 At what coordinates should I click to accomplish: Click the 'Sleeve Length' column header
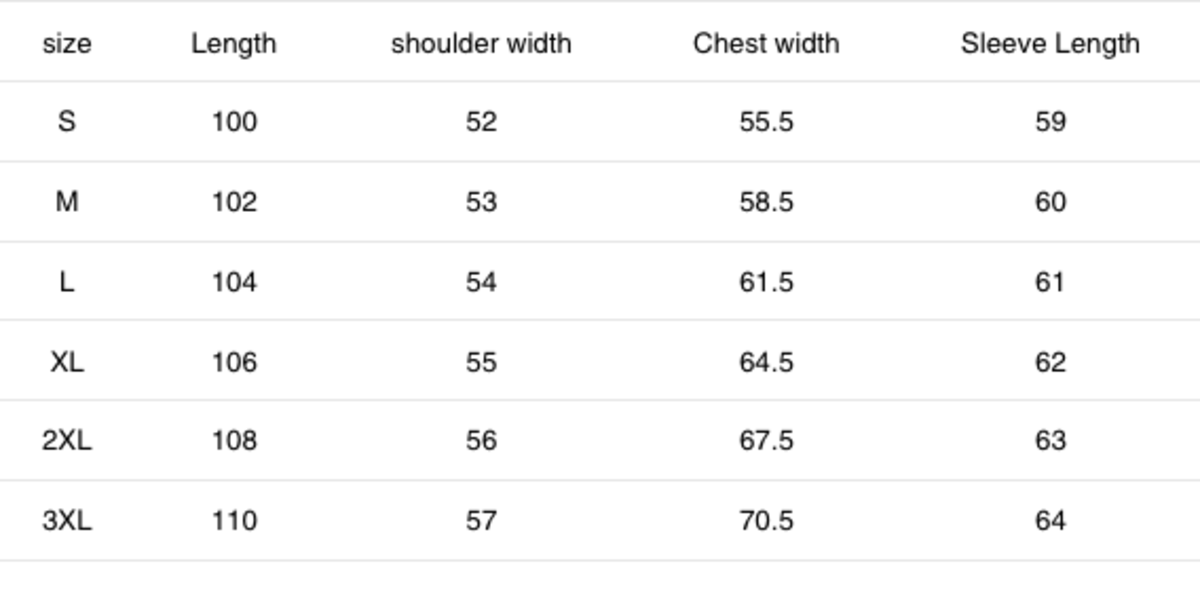(x=1050, y=44)
